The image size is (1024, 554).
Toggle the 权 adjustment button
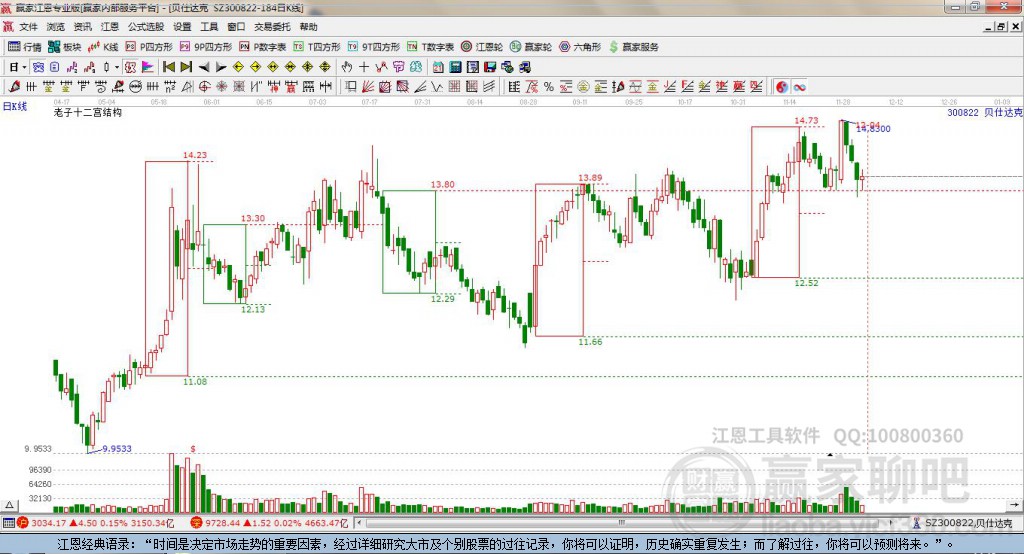[x=130, y=67]
